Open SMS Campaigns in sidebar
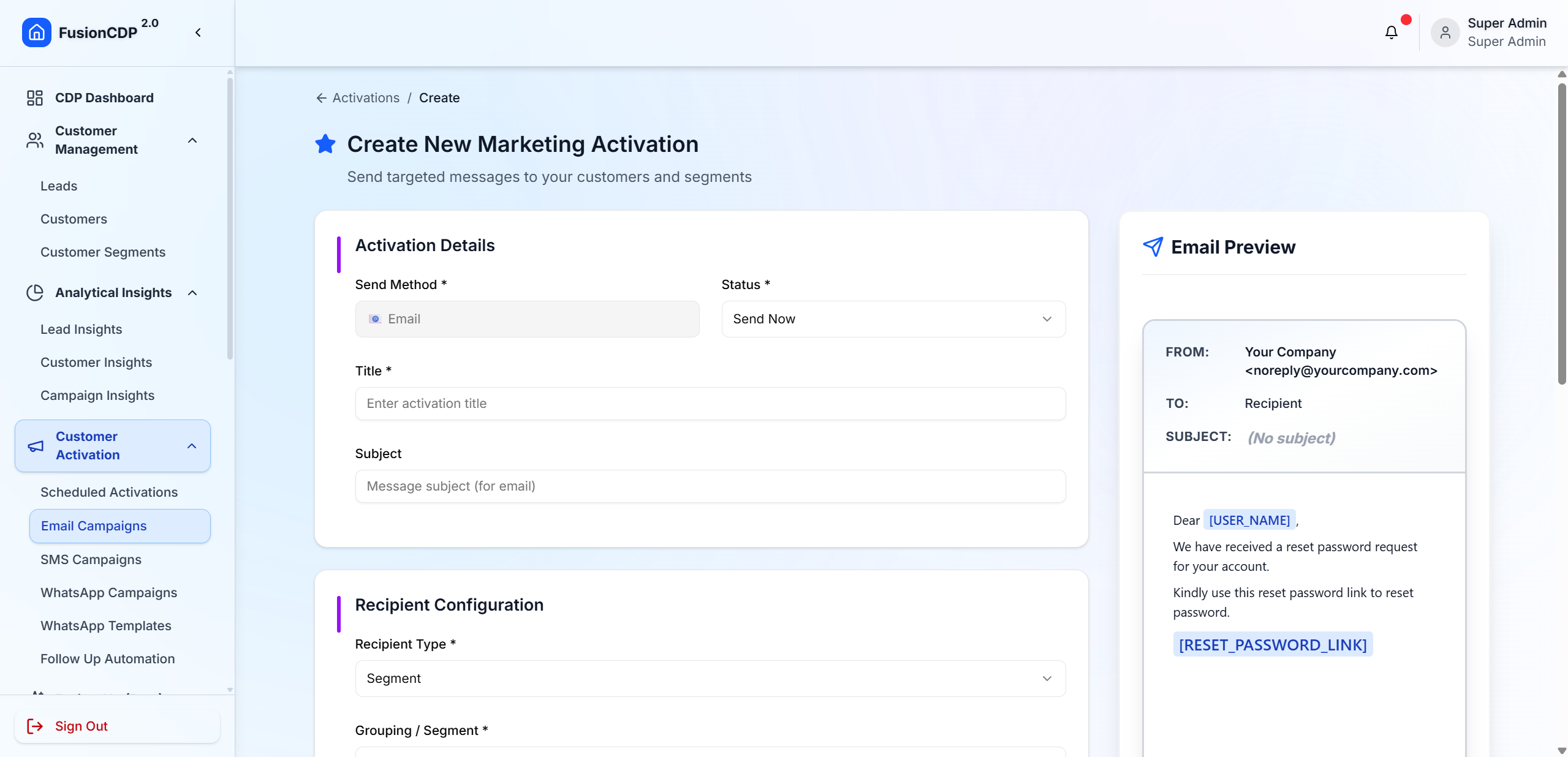The width and height of the screenshot is (1568, 757). pos(91,560)
